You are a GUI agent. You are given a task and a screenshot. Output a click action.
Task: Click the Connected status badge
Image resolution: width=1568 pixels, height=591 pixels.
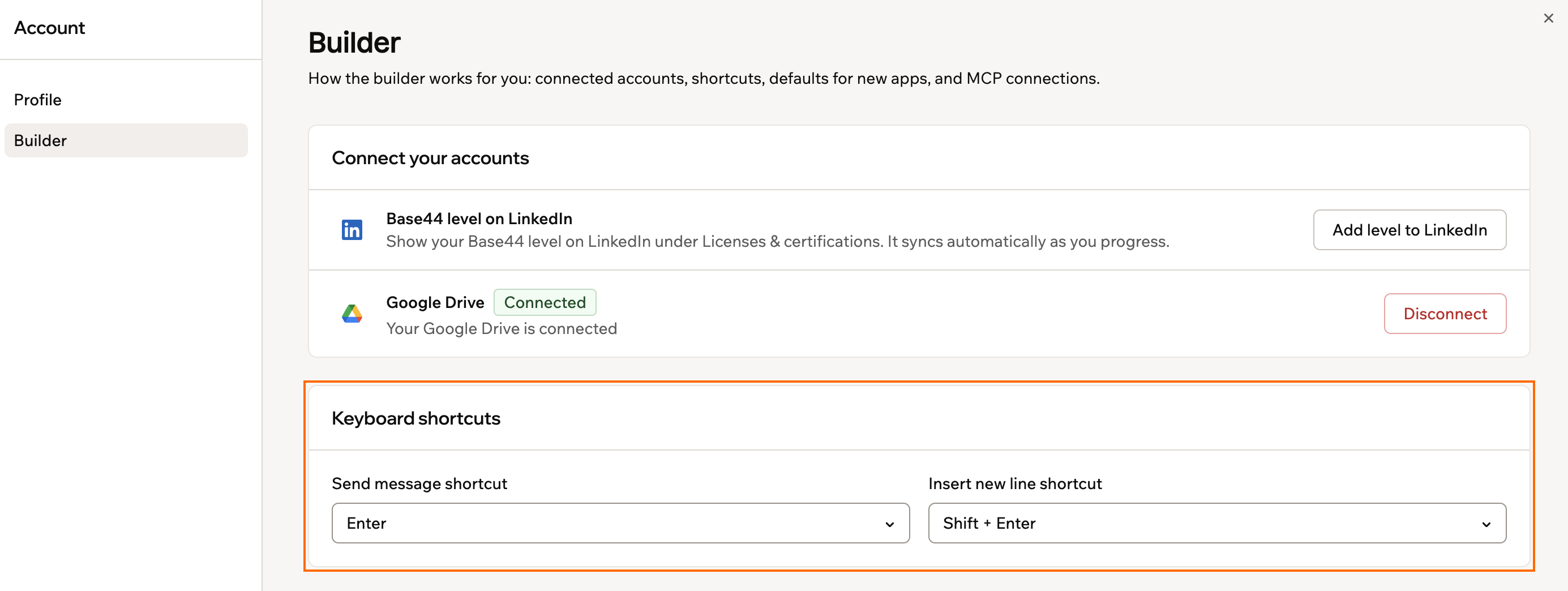pyautogui.click(x=545, y=302)
